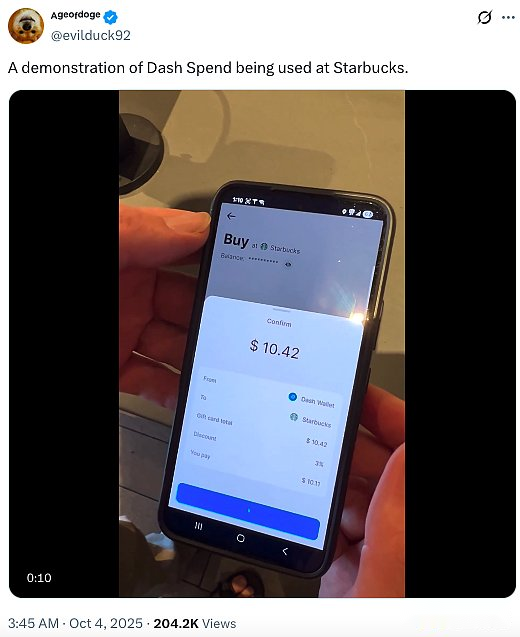
Task: Play the video thumbnail
Action: (262, 344)
